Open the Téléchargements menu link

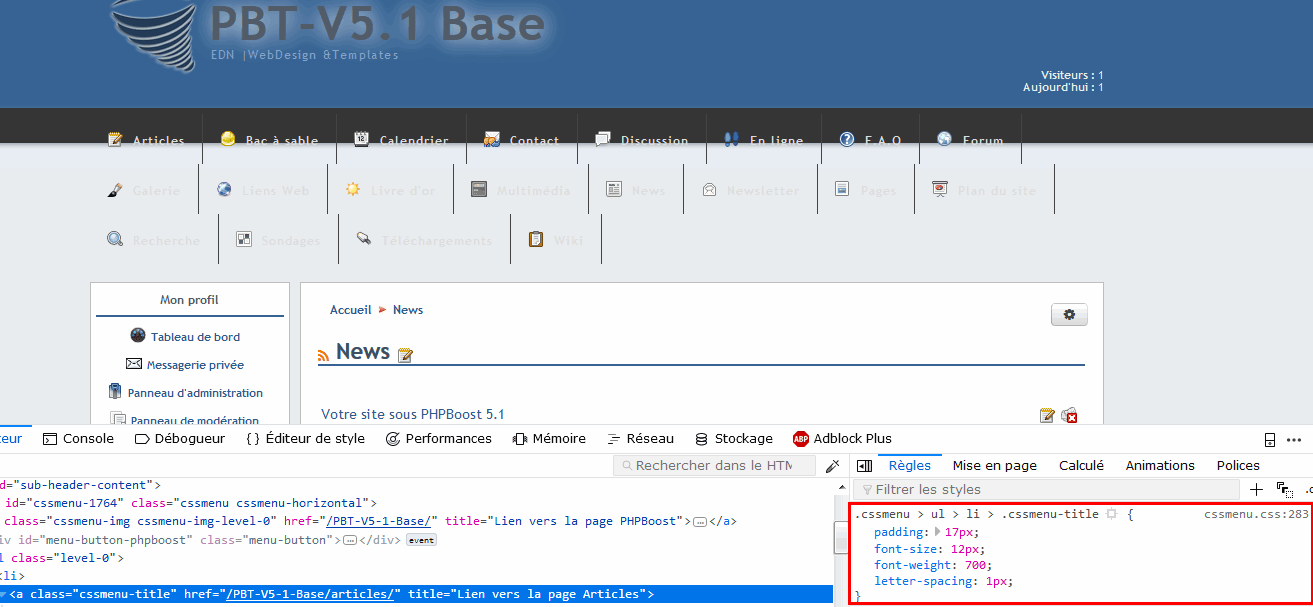click(437, 241)
